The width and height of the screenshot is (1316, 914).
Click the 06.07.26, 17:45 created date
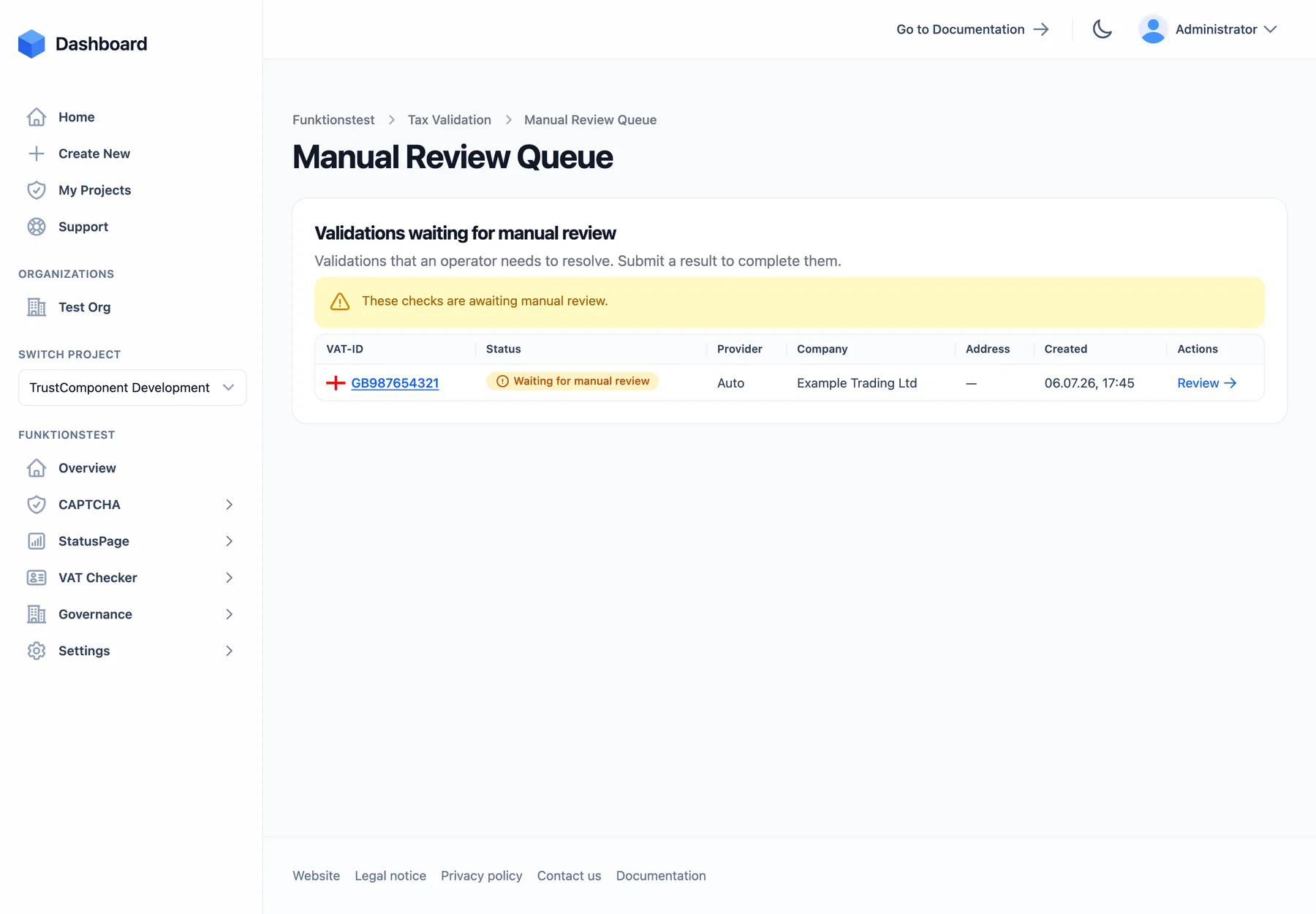pos(1089,383)
